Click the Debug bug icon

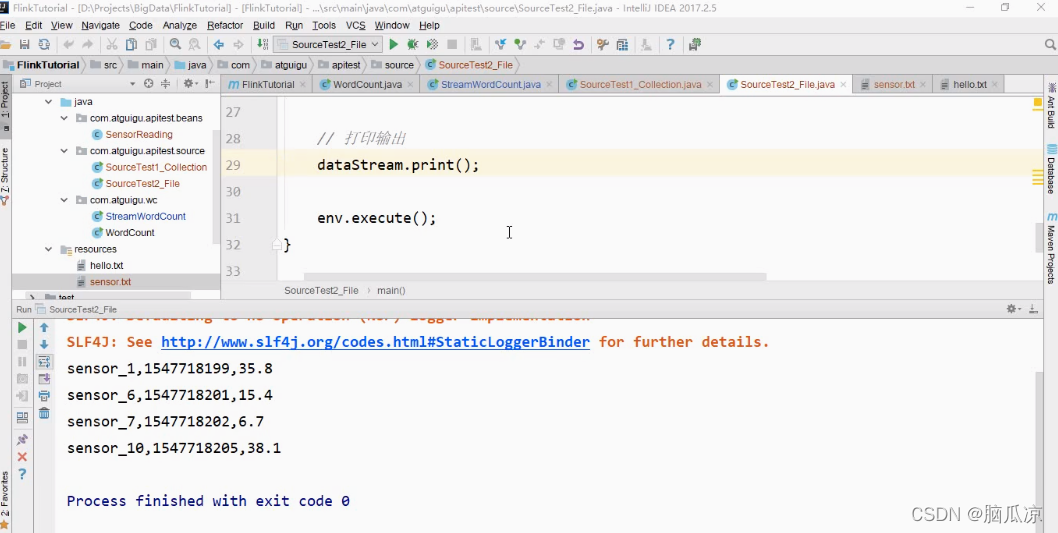[x=413, y=45]
